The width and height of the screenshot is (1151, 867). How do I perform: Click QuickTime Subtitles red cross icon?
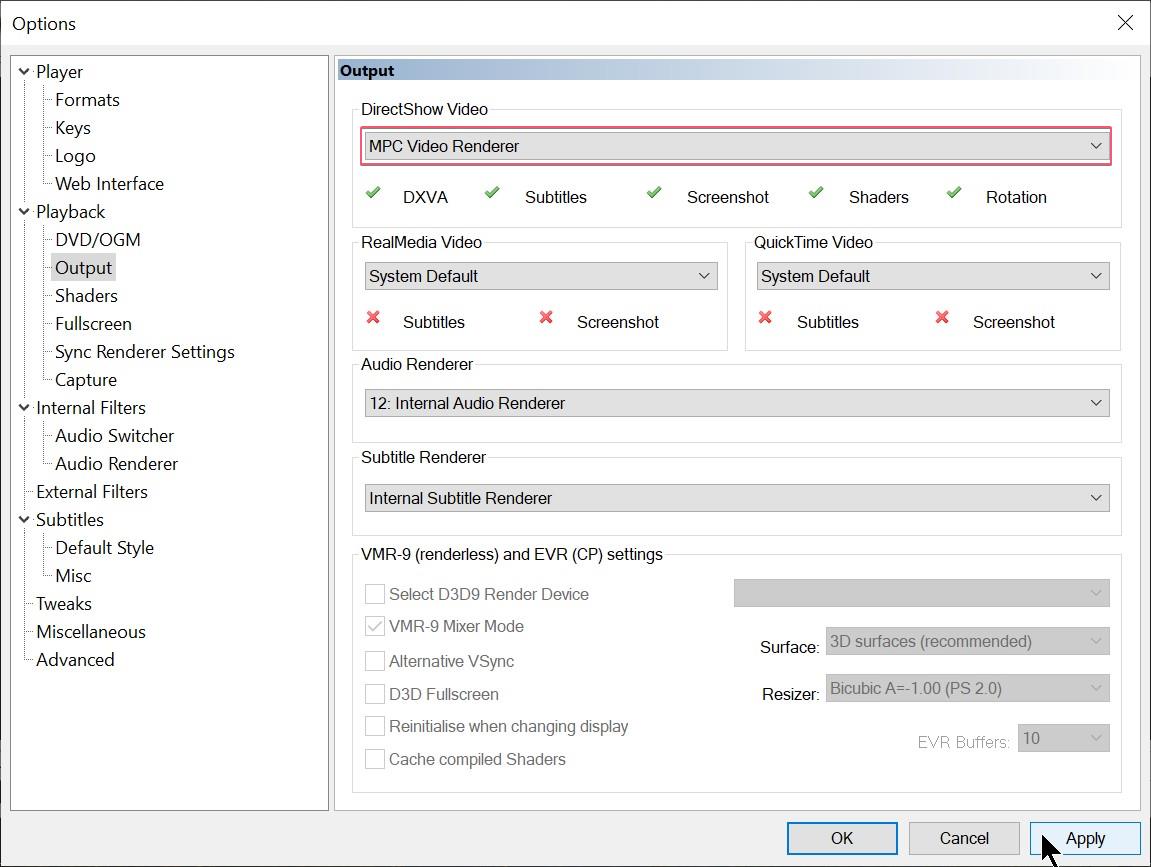765,317
